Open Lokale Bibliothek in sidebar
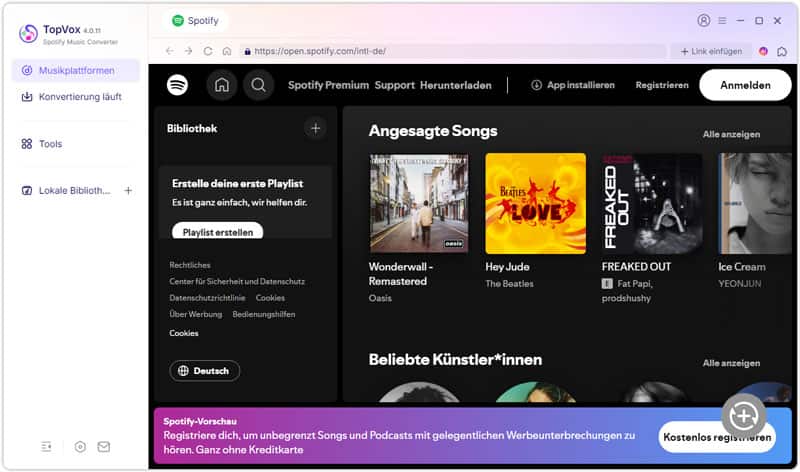Image resolution: width=800 pixels, height=472 pixels. [x=66, y=190]
